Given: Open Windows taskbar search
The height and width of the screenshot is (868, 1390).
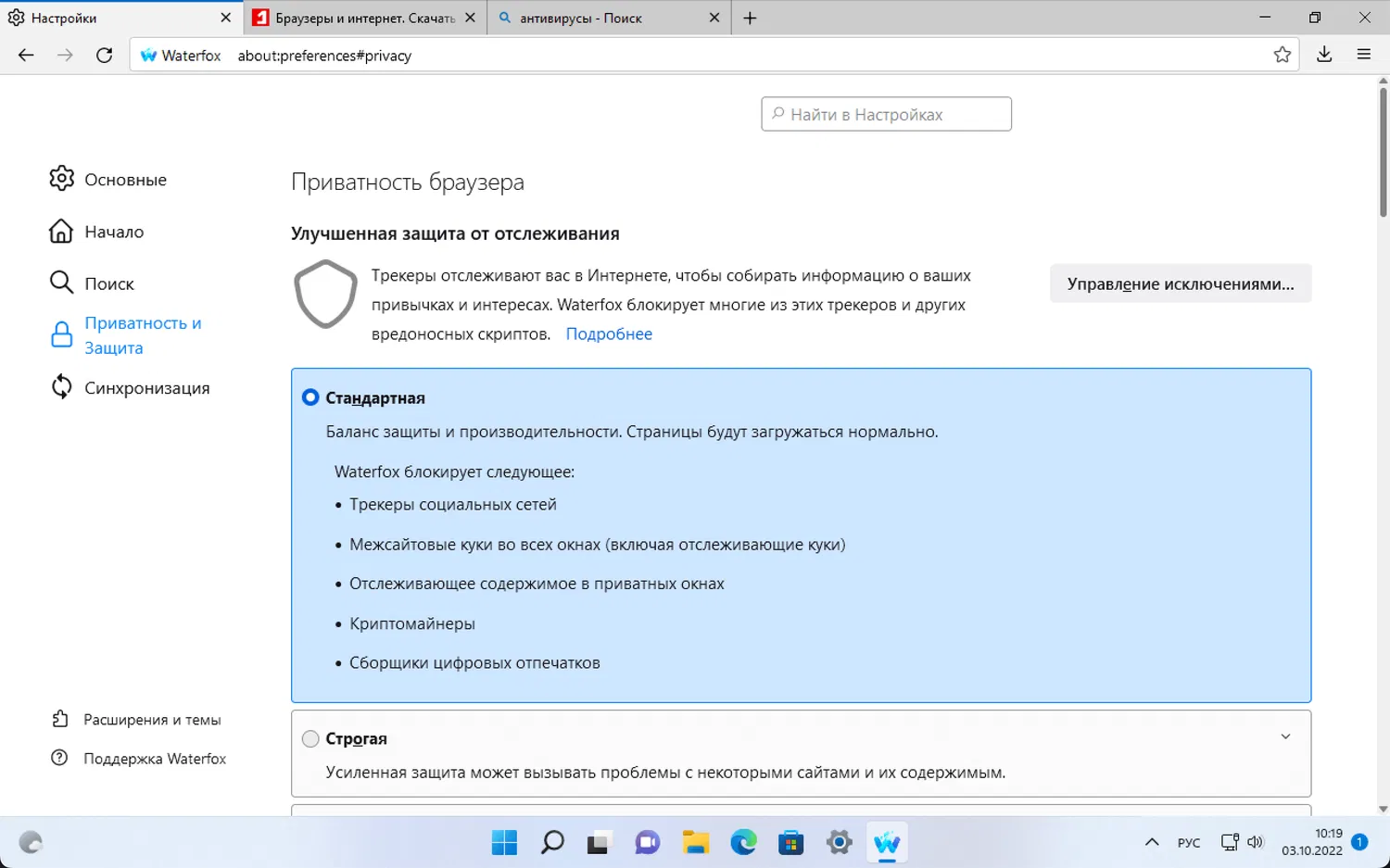Looking at the screenshot, I should pos(552,842).
